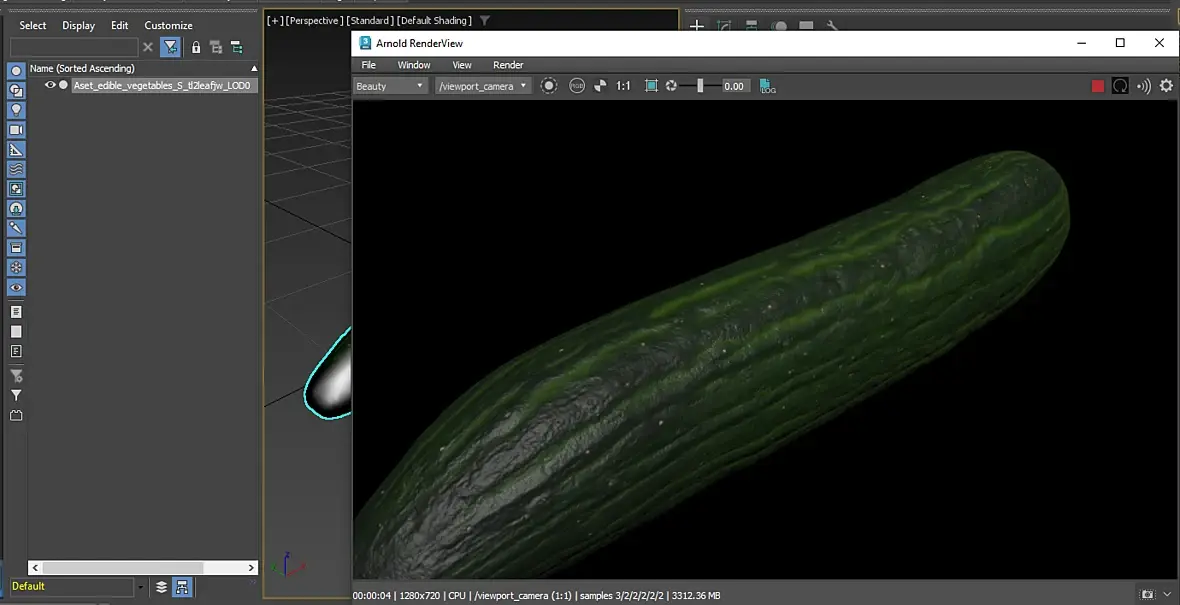Toggle the Display Cameras filter icon

click(16, 130)
